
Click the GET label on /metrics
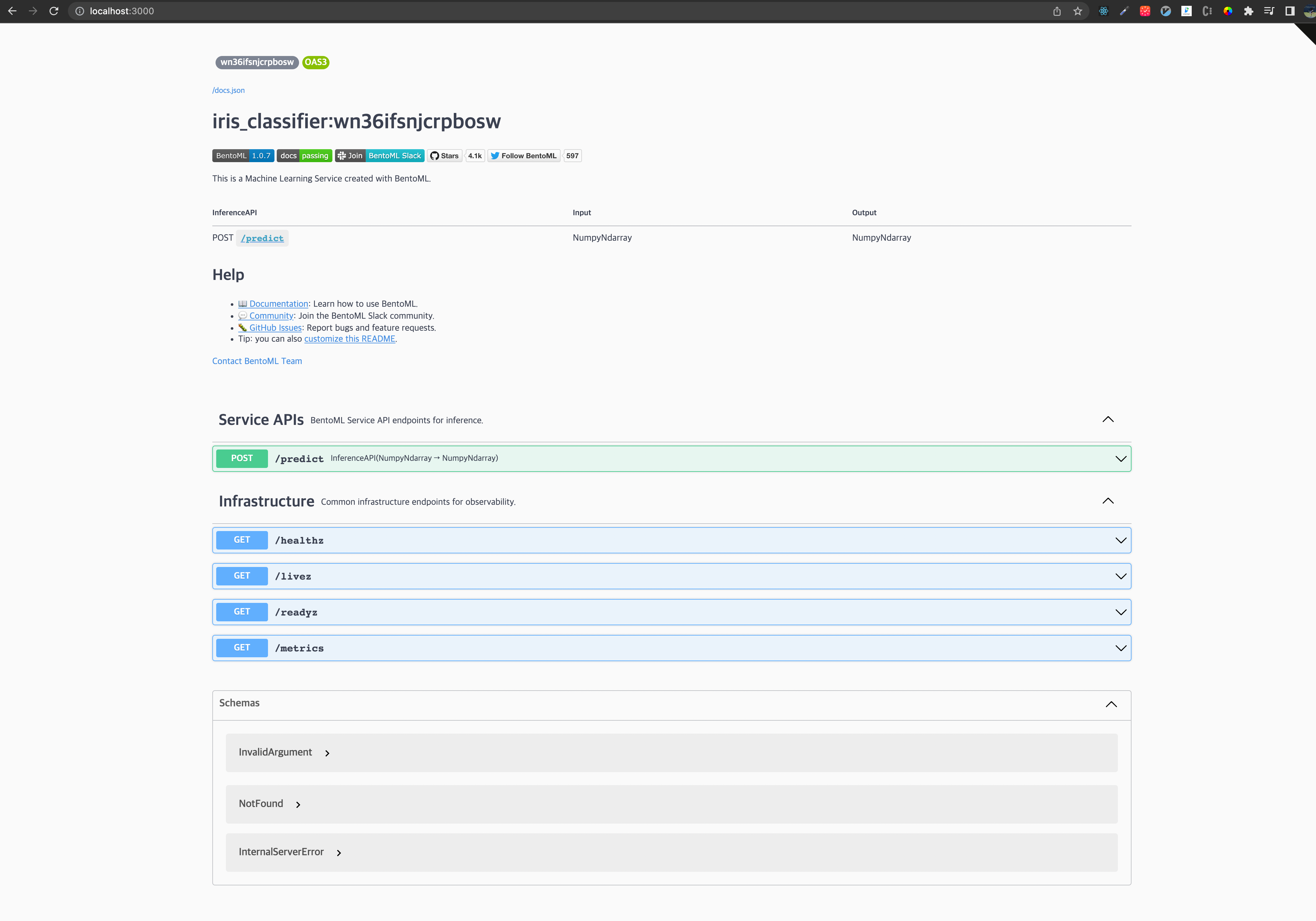pos(242,648)
